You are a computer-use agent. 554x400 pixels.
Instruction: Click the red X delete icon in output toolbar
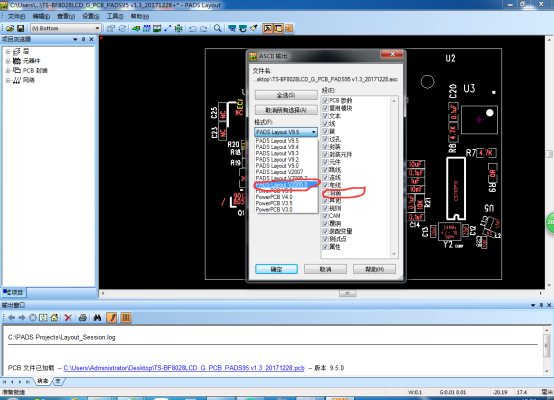pos(68,317)
